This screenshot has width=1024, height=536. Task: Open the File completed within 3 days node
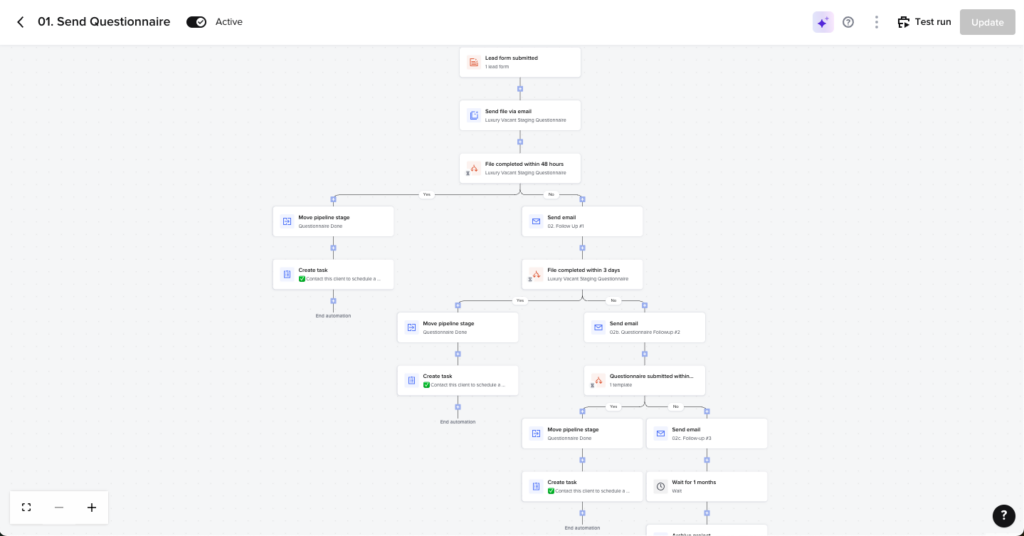(582, 274)
